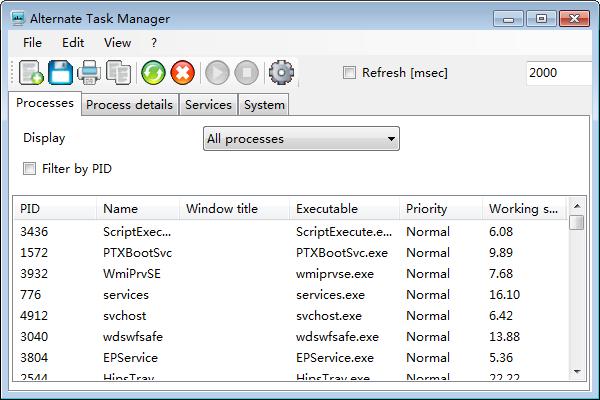Screen dimensions: 600x400
Task: Click the copy pages toolbar icon
Action: pyautogui.click(x=118, y=72)
